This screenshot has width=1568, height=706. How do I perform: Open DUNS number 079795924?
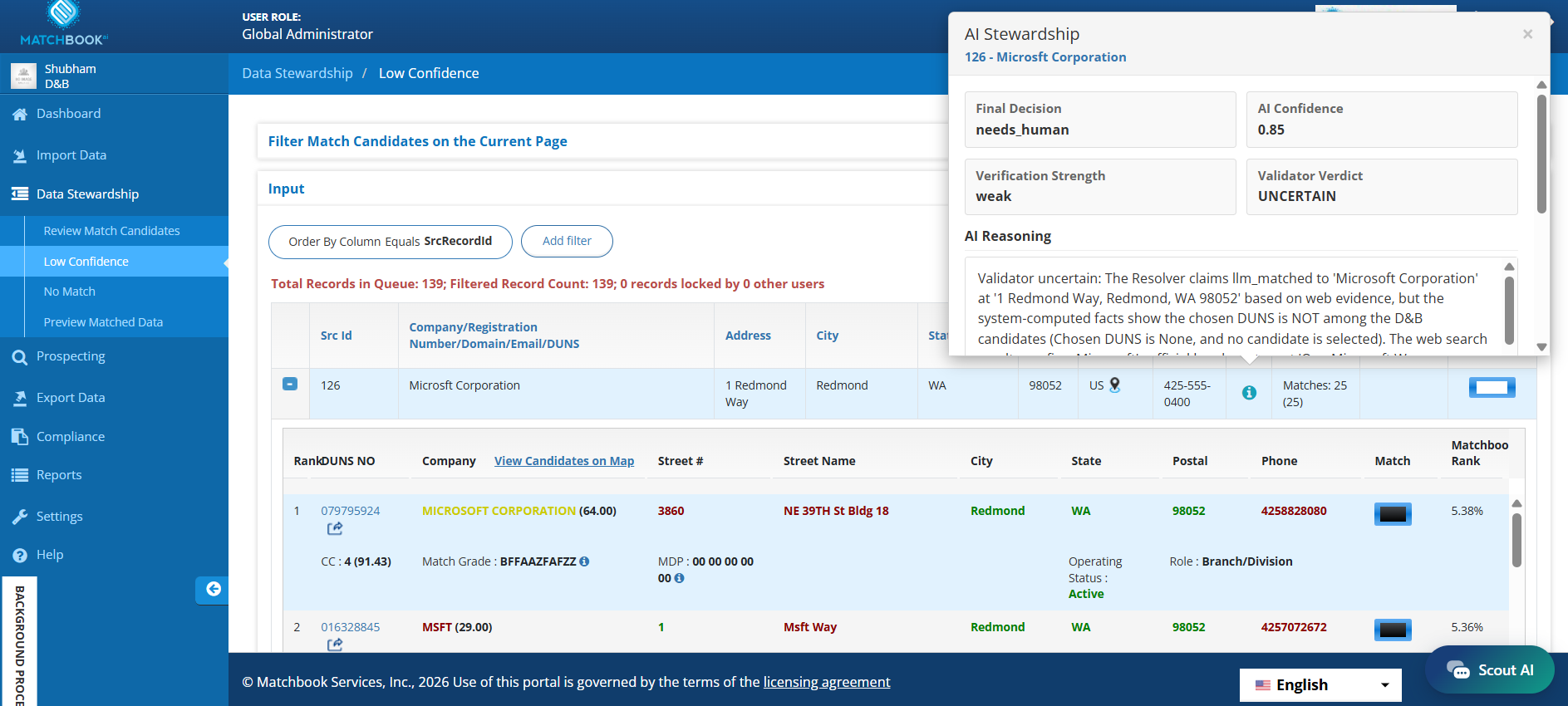(351, 511)
